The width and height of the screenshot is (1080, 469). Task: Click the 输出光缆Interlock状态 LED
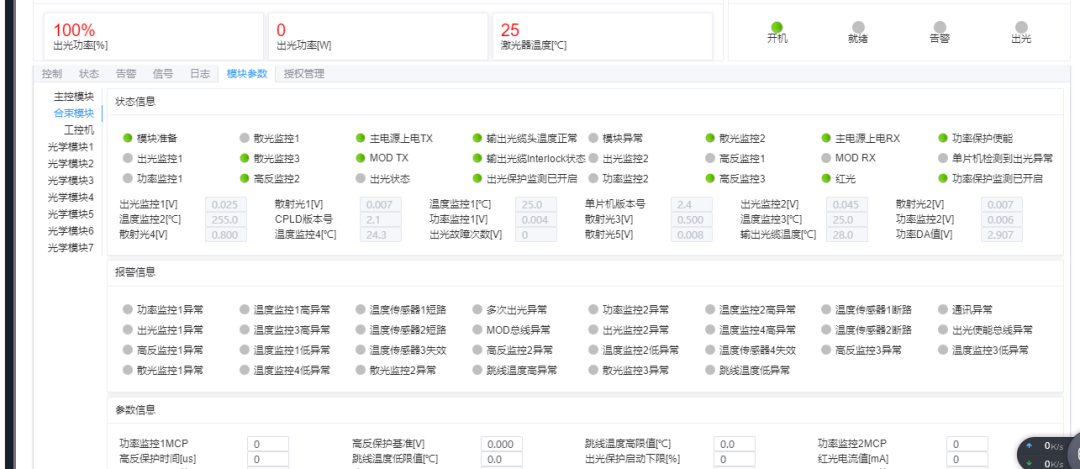[477, 158]
